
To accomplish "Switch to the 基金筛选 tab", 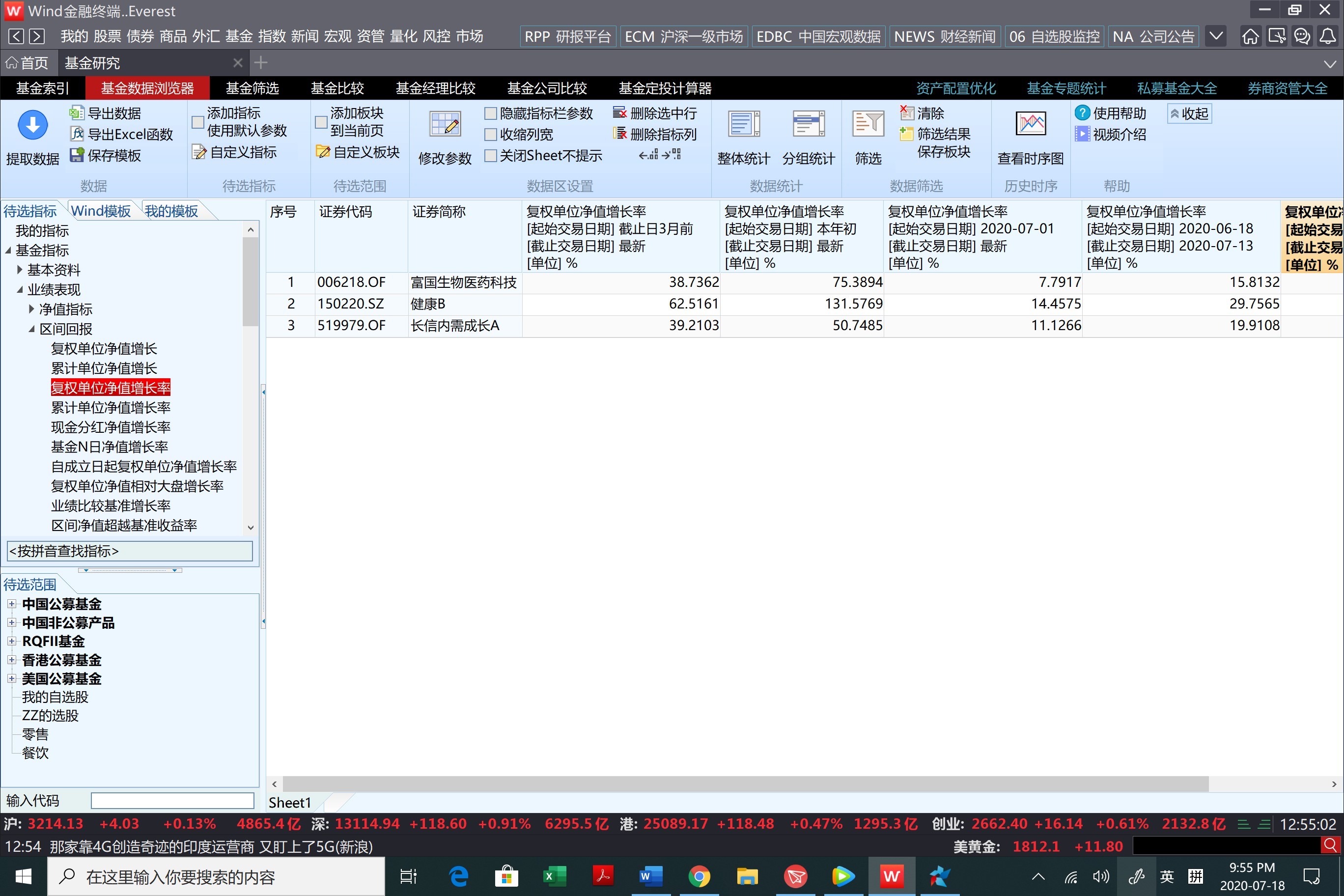I will pos(252,88).
